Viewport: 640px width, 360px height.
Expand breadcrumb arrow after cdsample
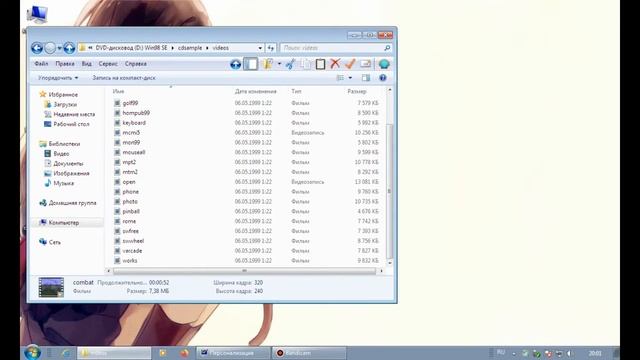(x=207, y=48)
